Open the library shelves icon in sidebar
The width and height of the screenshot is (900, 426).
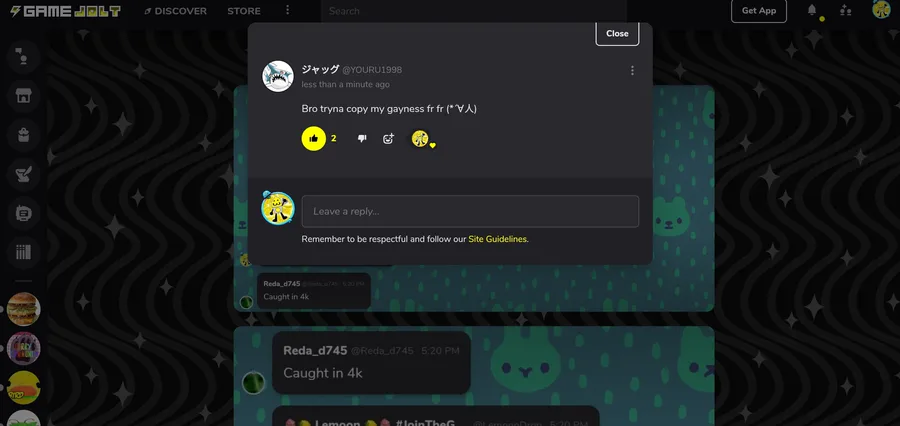click(24, 253)
